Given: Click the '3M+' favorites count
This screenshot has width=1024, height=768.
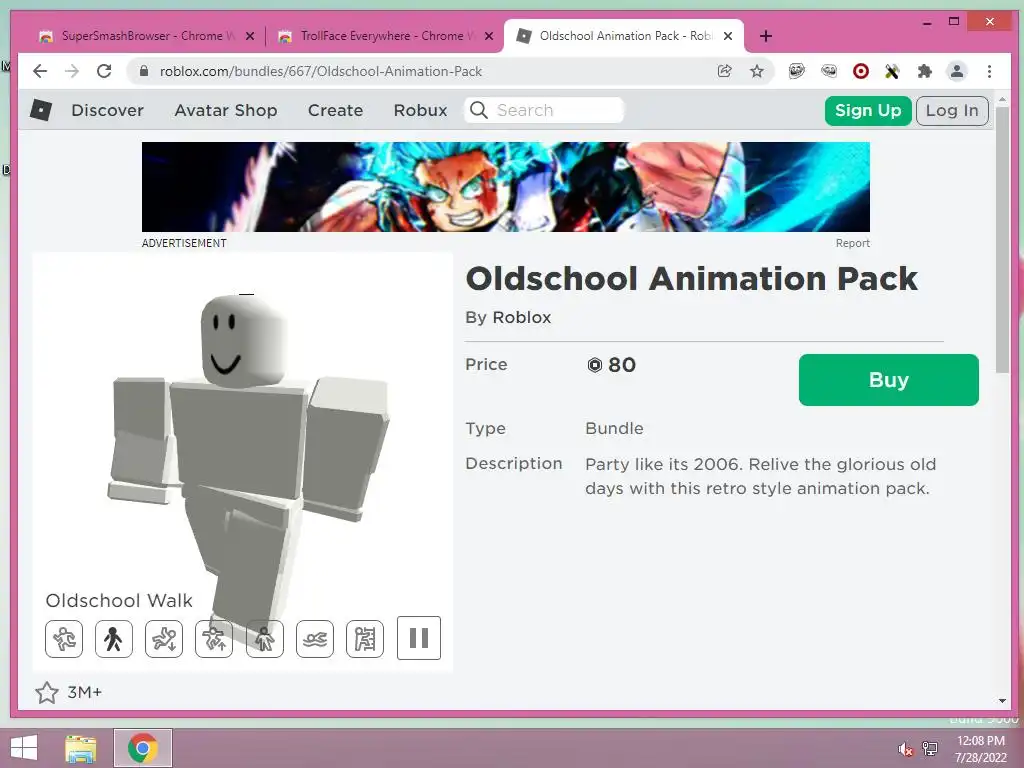Looking at the screenshot, I should (85, 692).
